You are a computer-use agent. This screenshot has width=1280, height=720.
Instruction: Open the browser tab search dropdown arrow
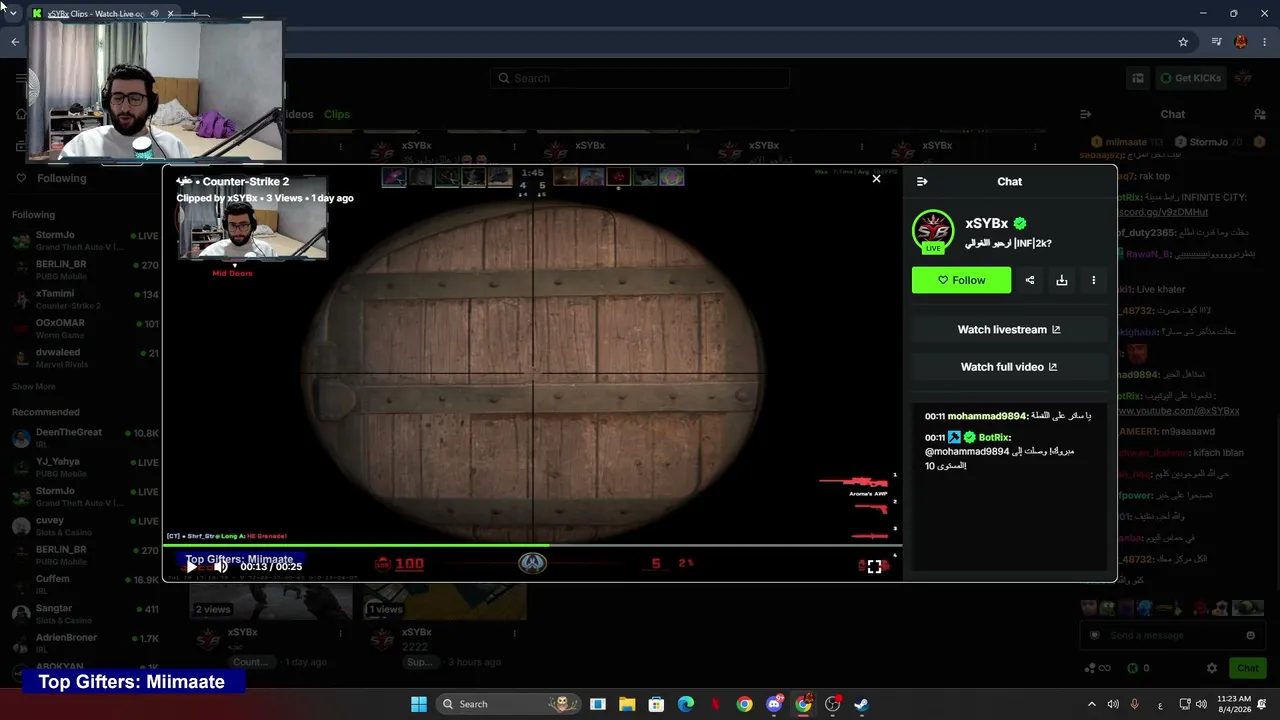[x=13, y=13]
